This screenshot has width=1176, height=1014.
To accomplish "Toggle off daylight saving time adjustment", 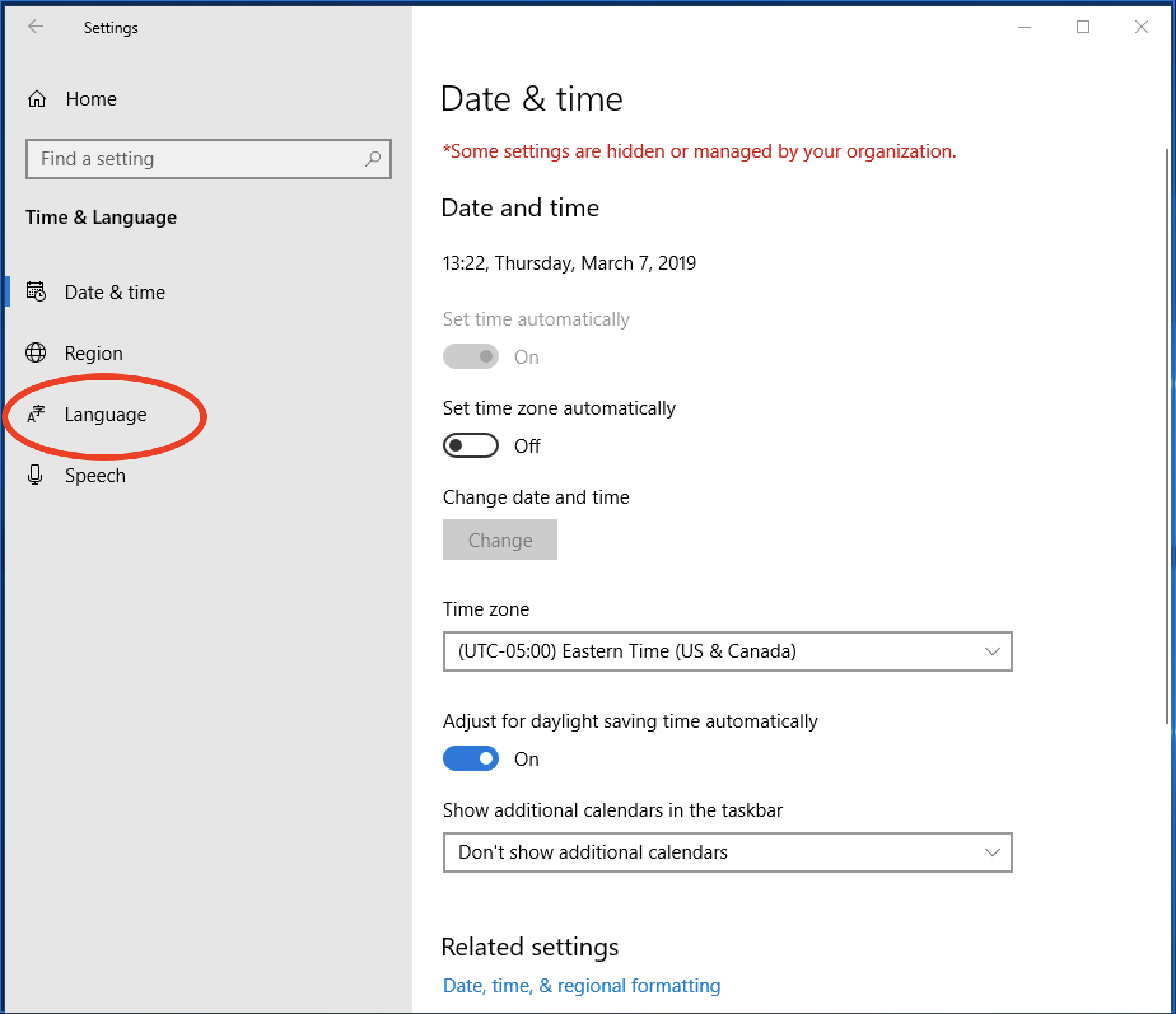I will (x=470, y=758).
